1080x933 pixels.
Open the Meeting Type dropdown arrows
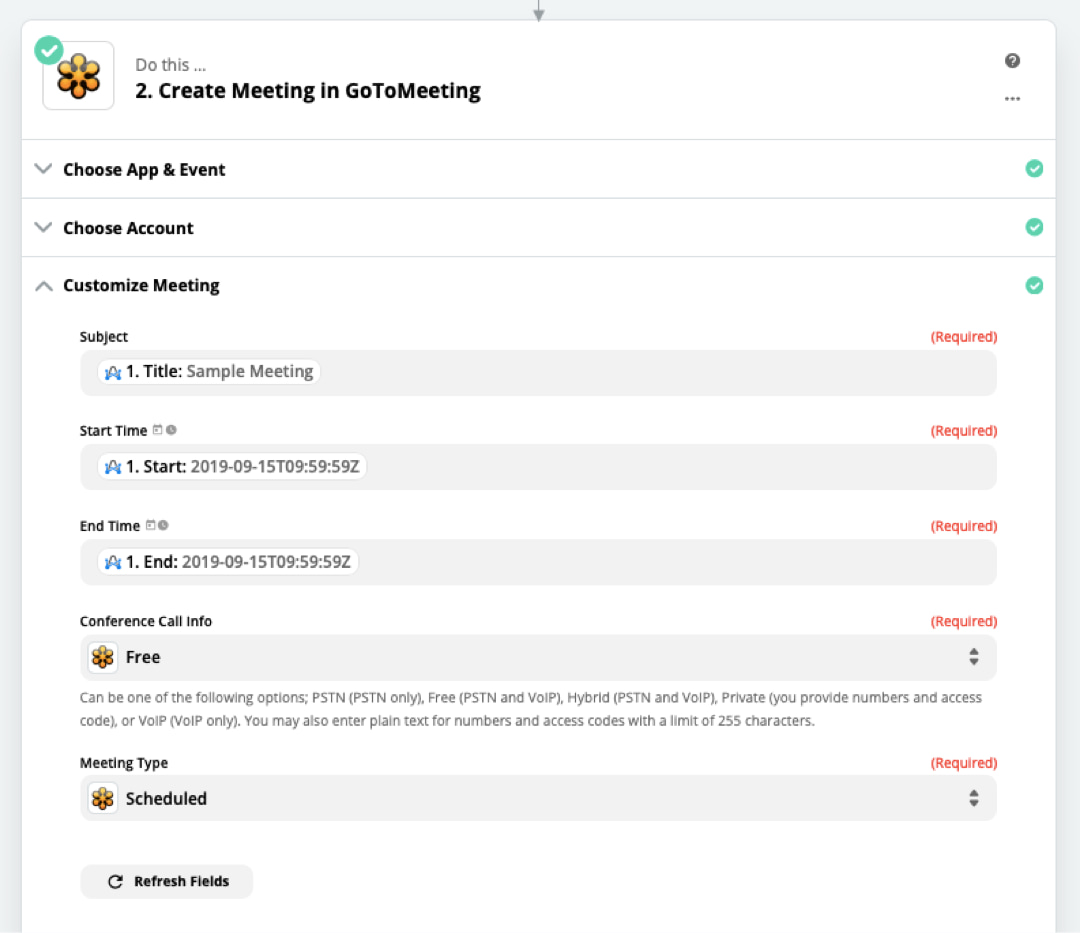coord(973,799)
